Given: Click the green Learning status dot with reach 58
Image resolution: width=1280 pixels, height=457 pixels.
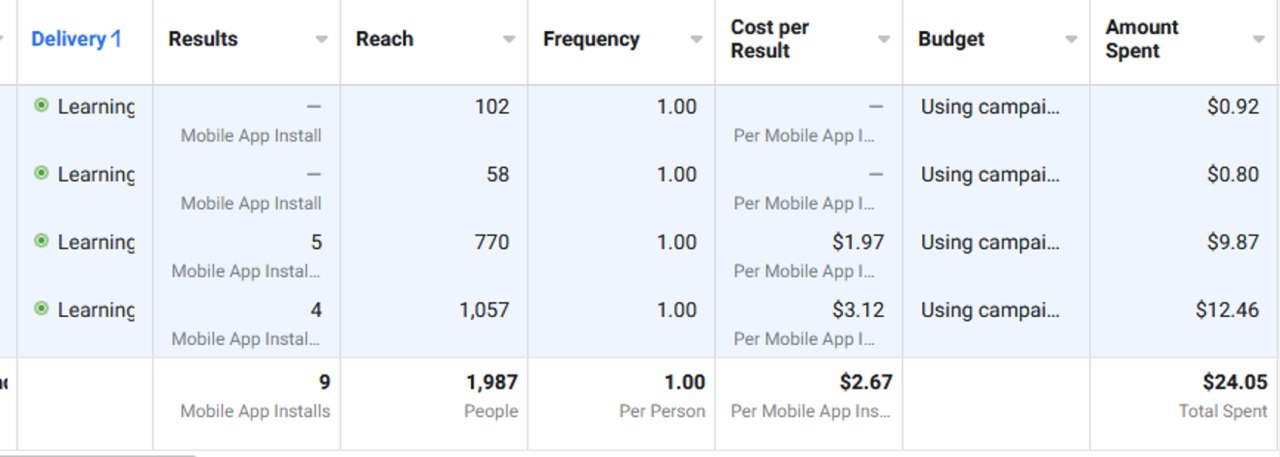Looking at the screenshot, I should click(x=41, y=173).
